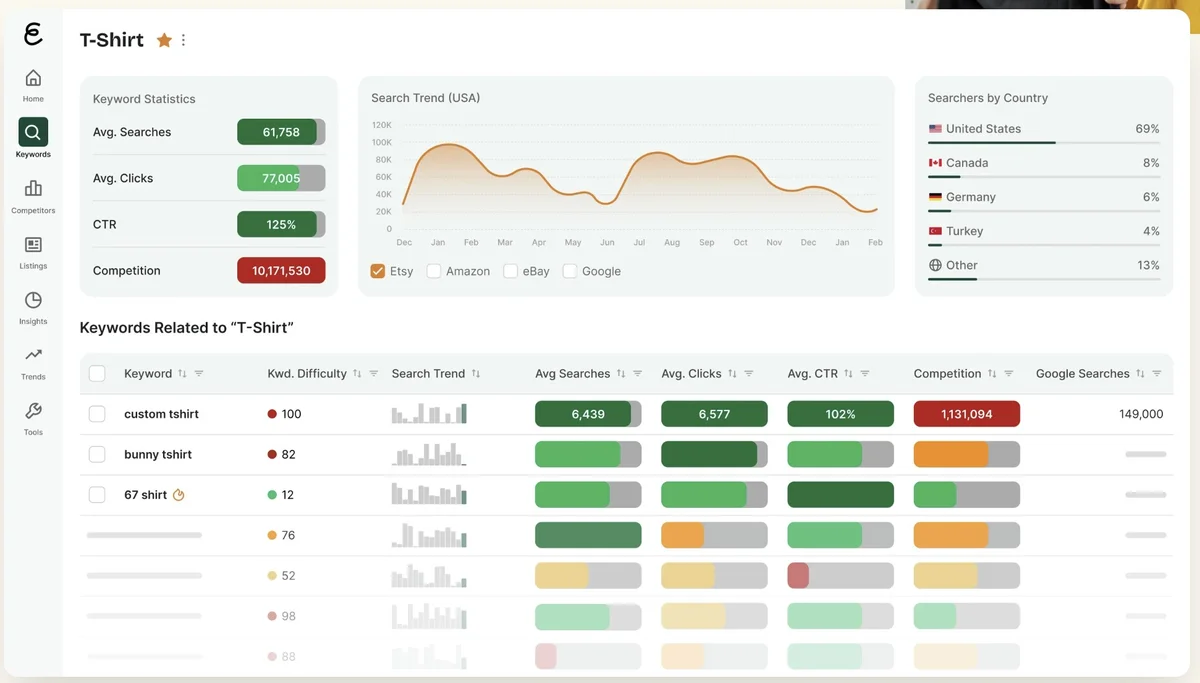Go to Competitors label in sidebar
The image size is (1200, 683).
33,211
